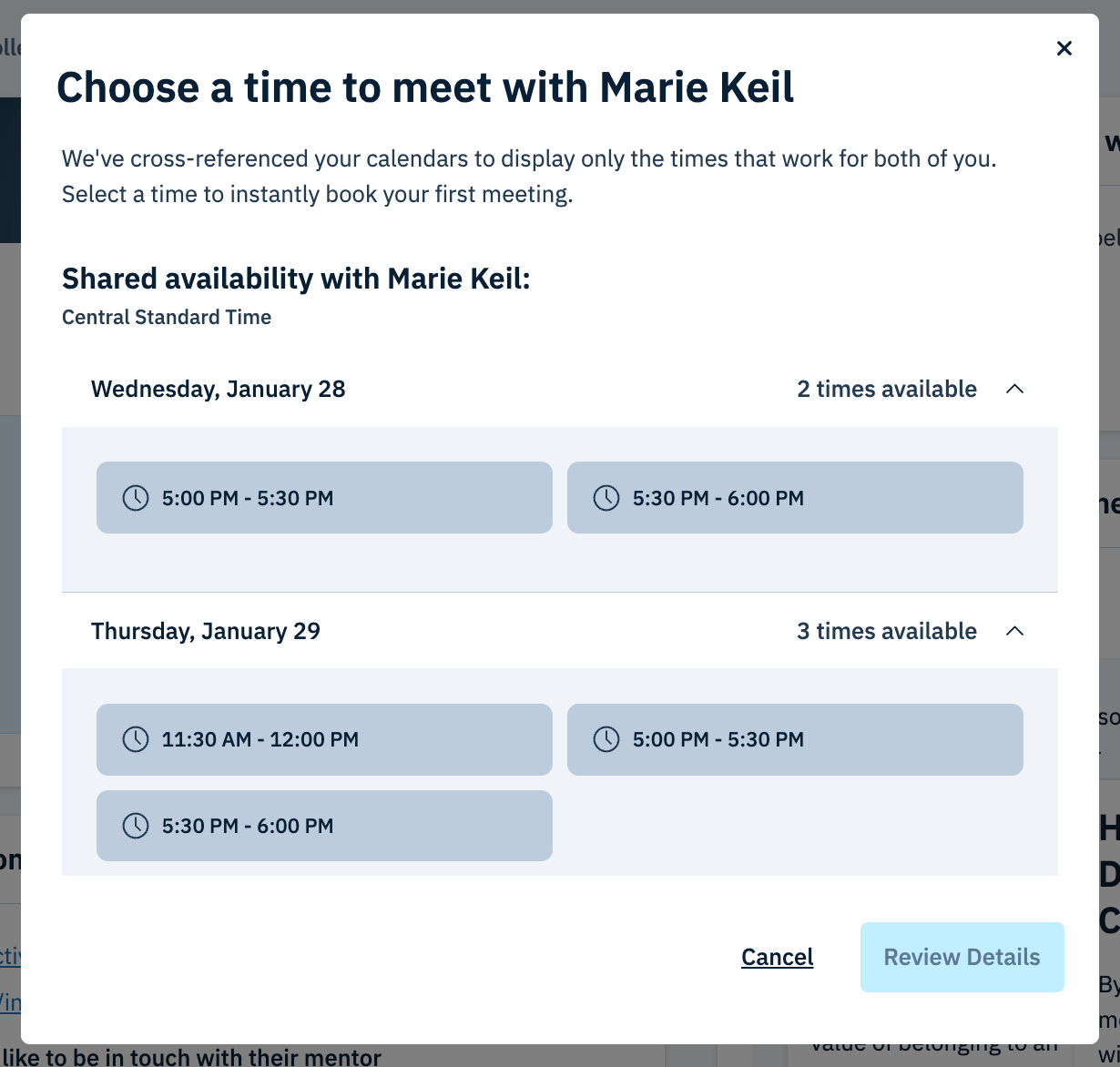
Task: Click the Cancel link
Action: (777, 957)
